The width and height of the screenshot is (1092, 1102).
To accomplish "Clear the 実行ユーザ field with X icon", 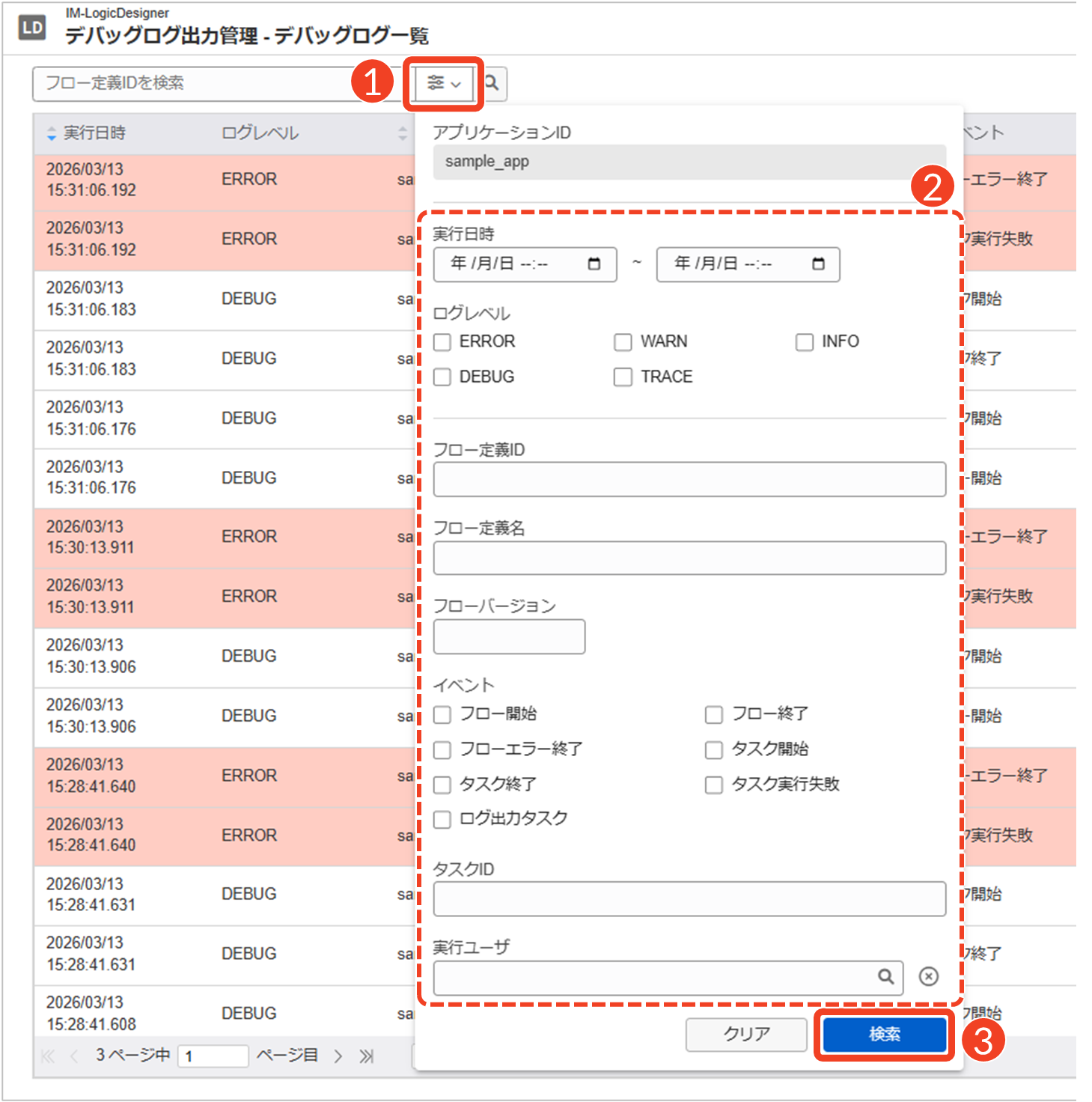I will tap(928, 976).
